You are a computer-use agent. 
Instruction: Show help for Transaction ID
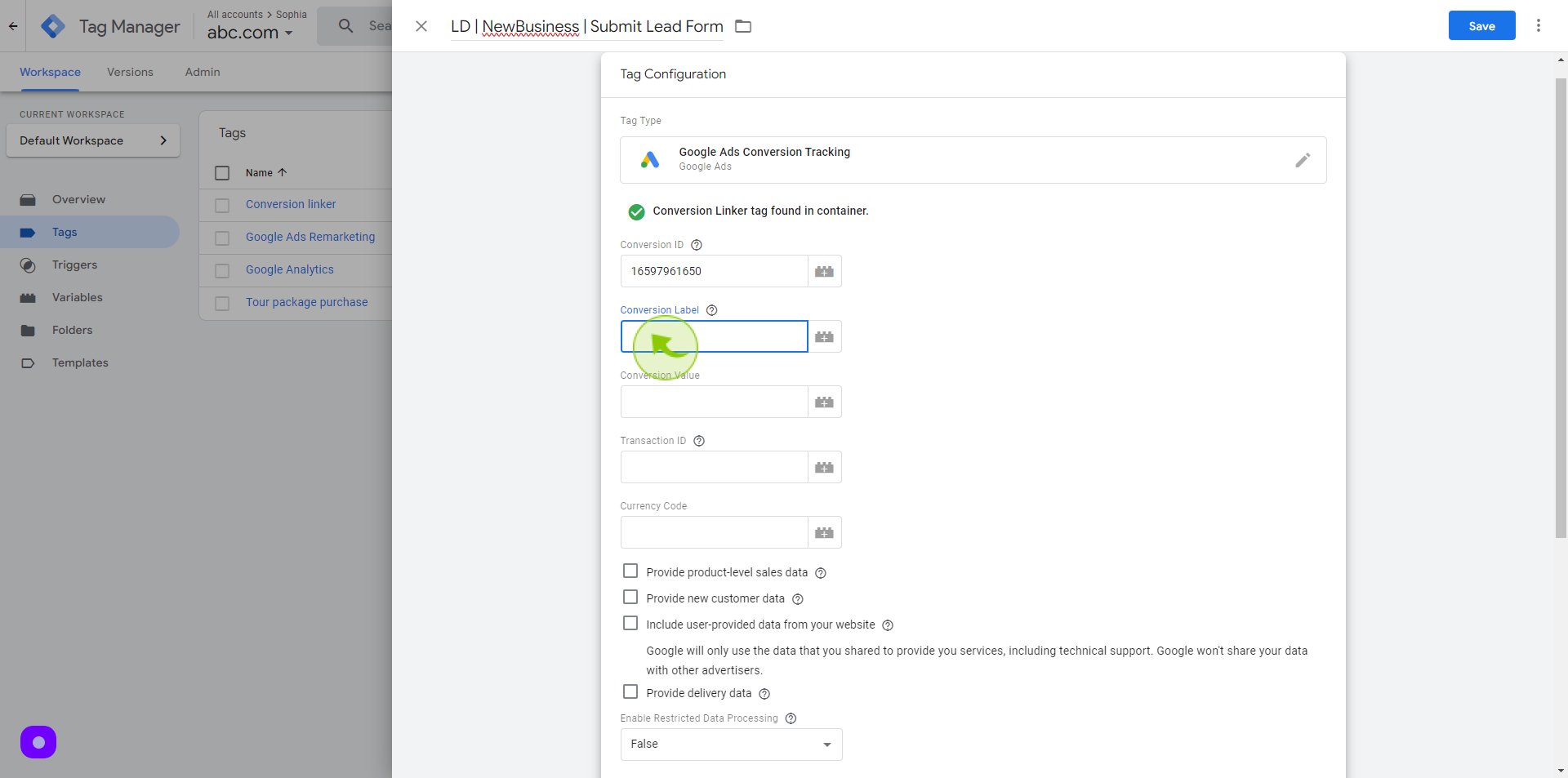click(699, 441)
